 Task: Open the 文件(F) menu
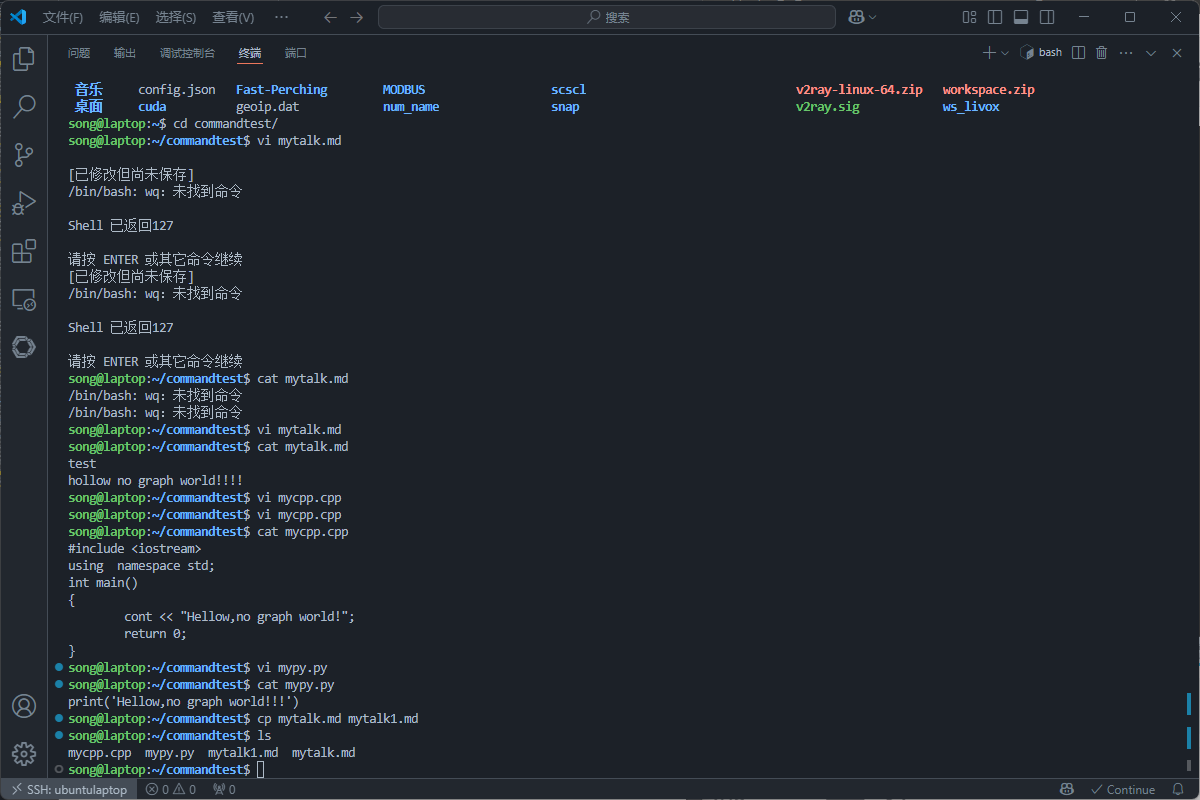click(x=63, y=17)
